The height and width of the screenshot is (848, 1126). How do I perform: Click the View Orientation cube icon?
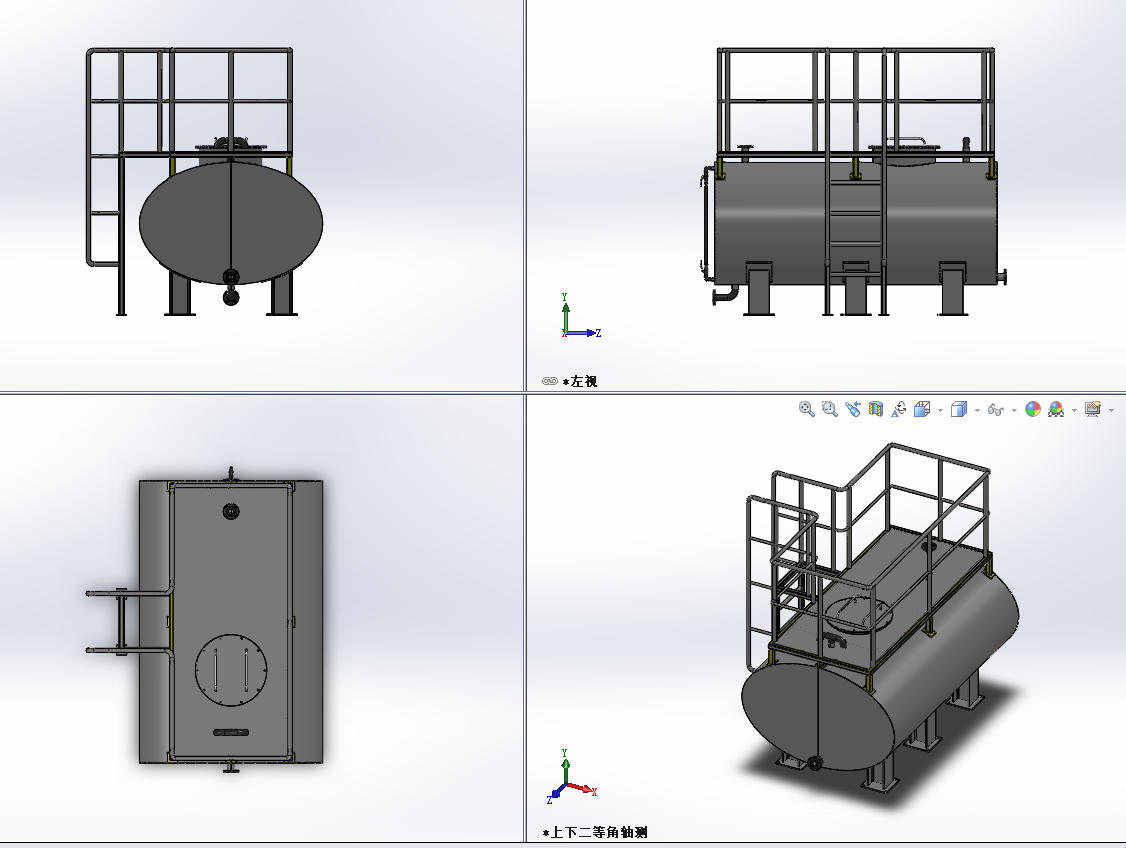(922, 409)
